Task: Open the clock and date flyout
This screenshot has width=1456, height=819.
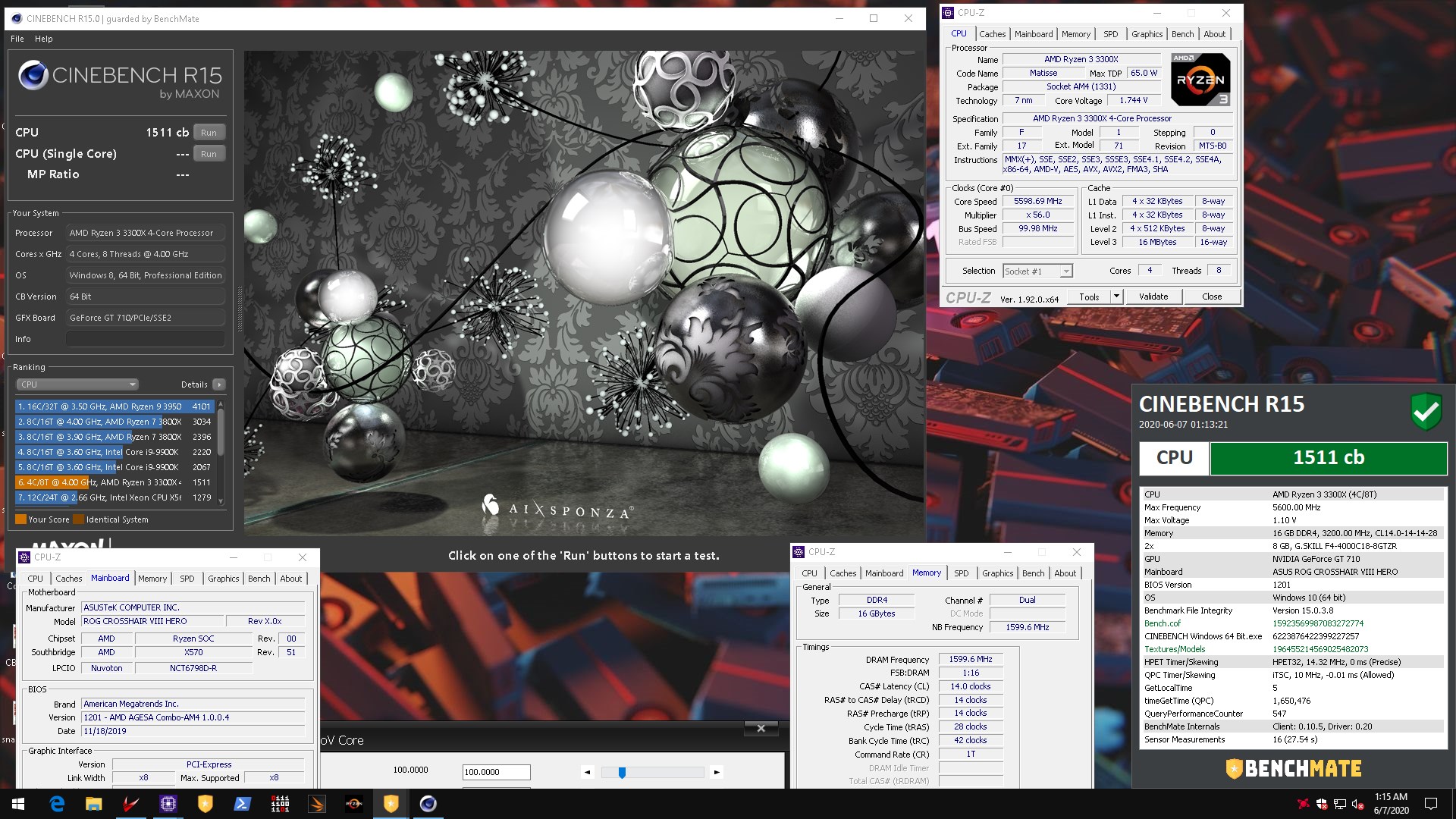Action: (x=1391, y=804)
